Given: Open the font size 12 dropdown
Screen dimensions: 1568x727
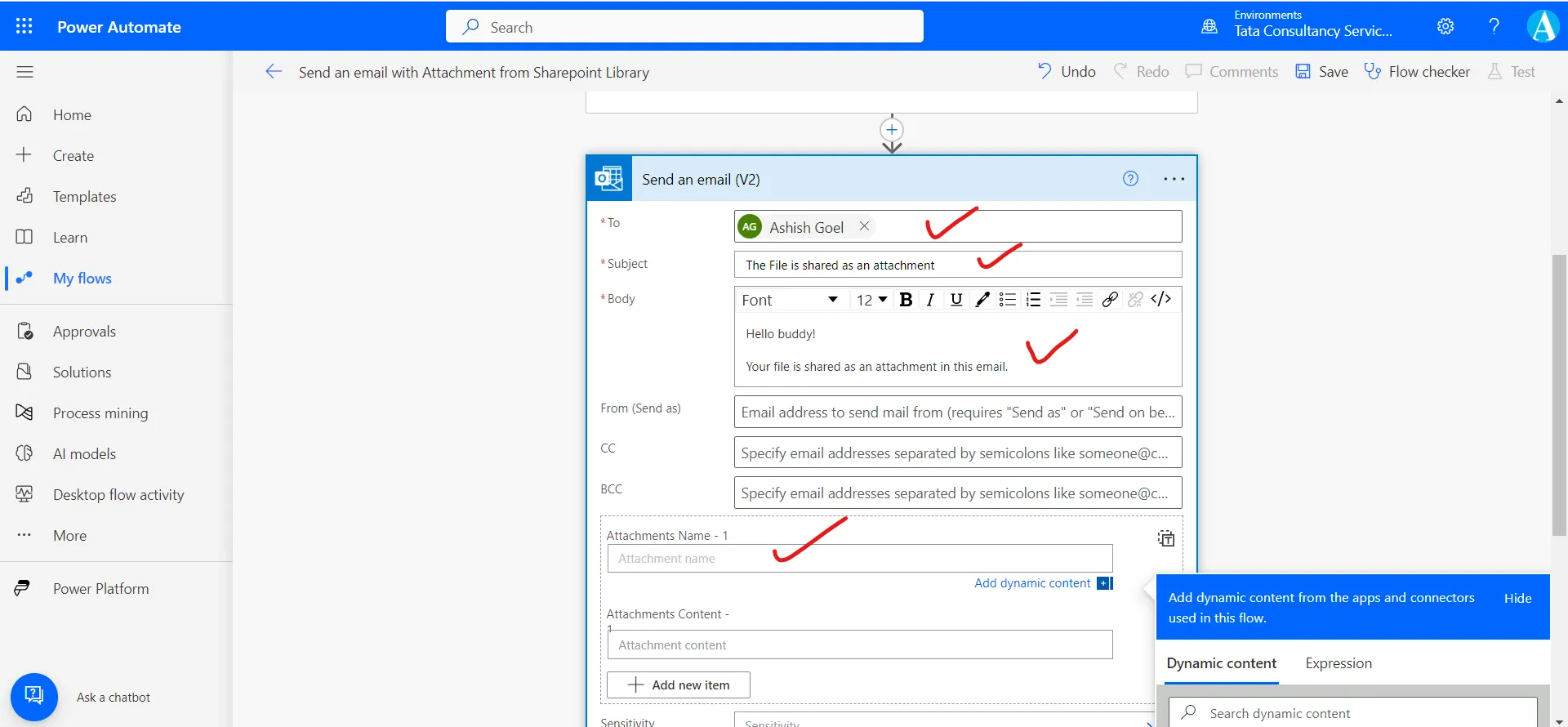Looking at the screenshot, I should tap(871, 300).
